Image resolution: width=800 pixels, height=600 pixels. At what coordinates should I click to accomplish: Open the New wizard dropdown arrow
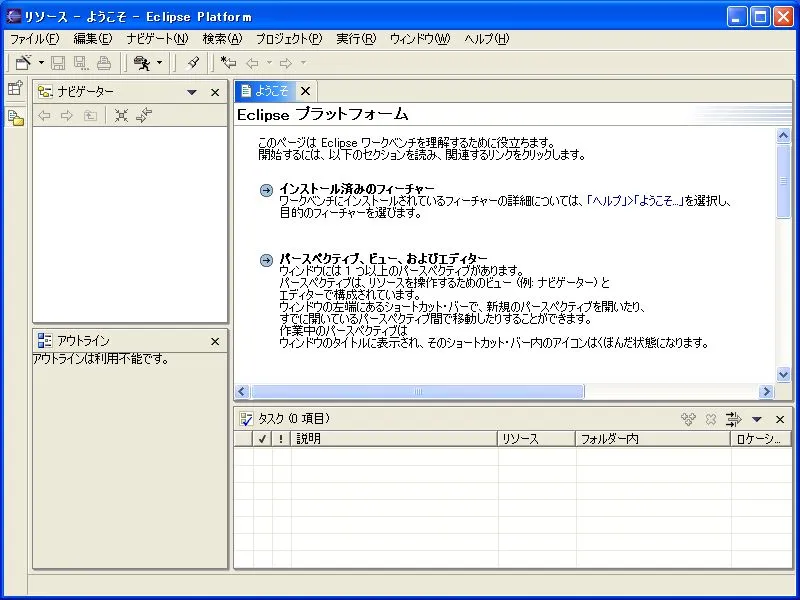point(41,63)
